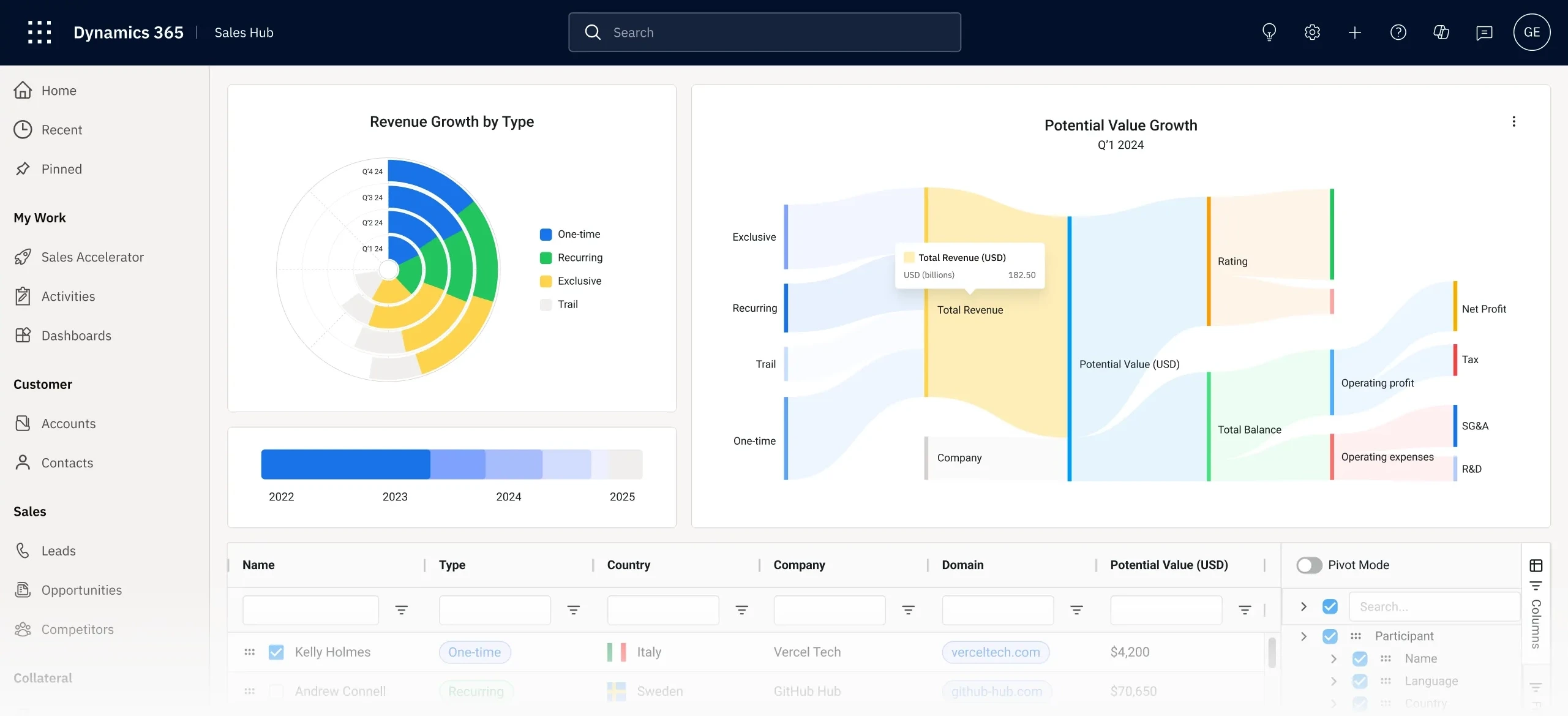
Task: Click Name column filter icon
Action: click(x=401, y=610)
